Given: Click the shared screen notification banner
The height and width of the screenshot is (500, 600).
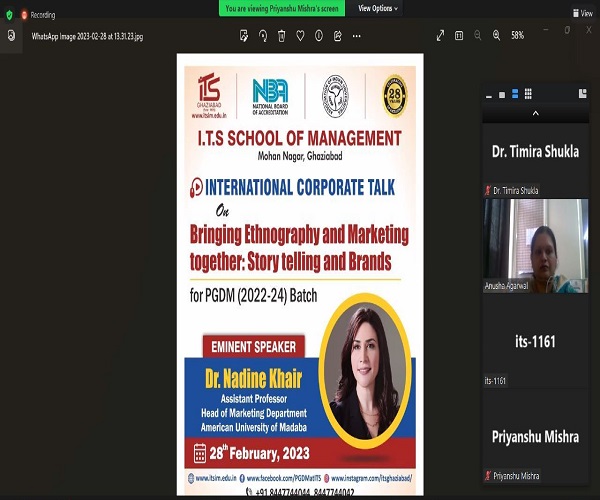Looking at the screenshot, I should [x=282, y=8].
